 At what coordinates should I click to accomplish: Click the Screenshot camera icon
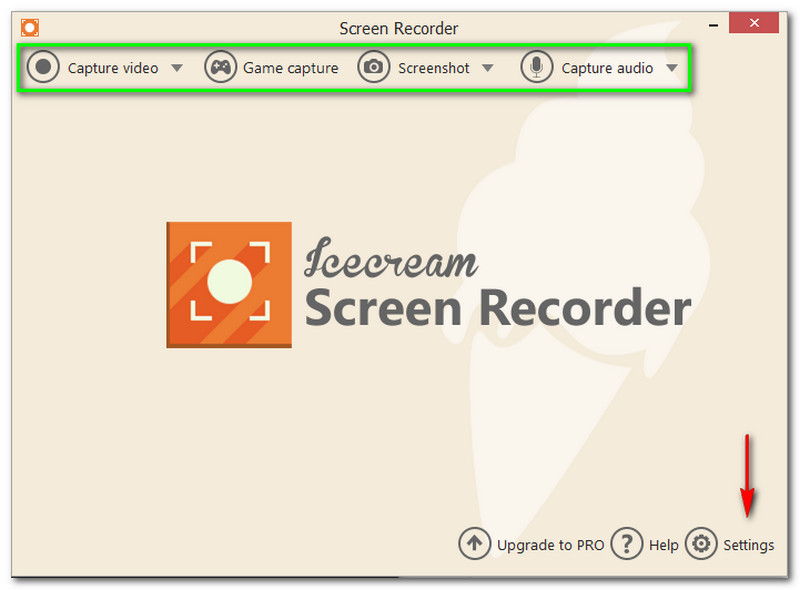(373, 67)
